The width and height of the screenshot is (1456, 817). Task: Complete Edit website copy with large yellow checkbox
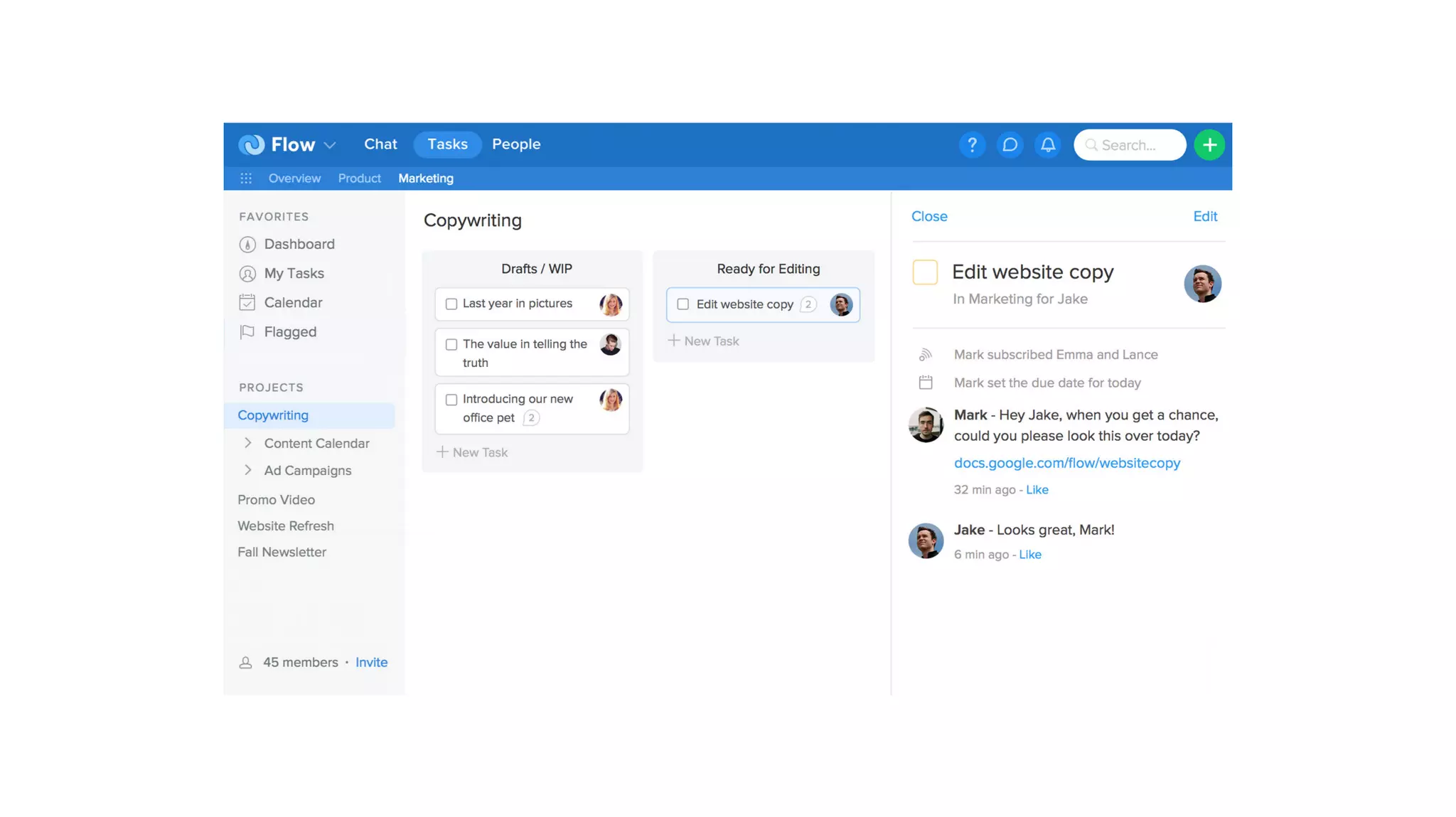pyautogui.click(x=925, y=272)
